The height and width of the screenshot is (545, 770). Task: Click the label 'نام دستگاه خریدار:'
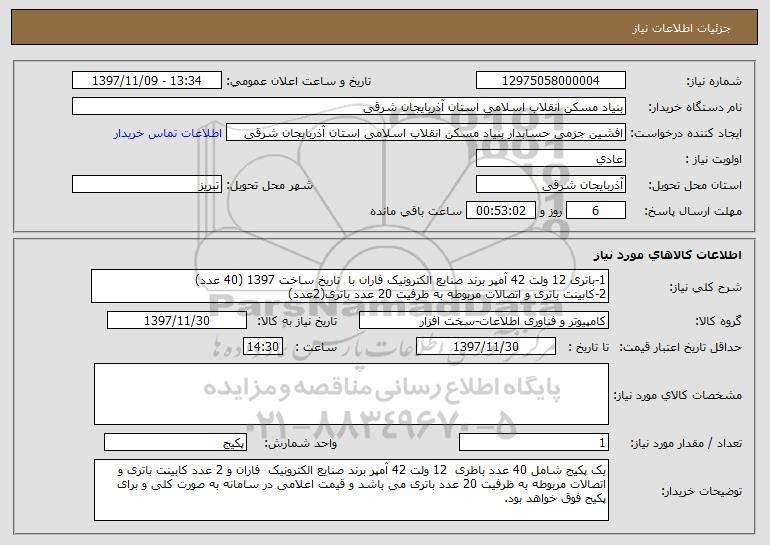(695, 108)
